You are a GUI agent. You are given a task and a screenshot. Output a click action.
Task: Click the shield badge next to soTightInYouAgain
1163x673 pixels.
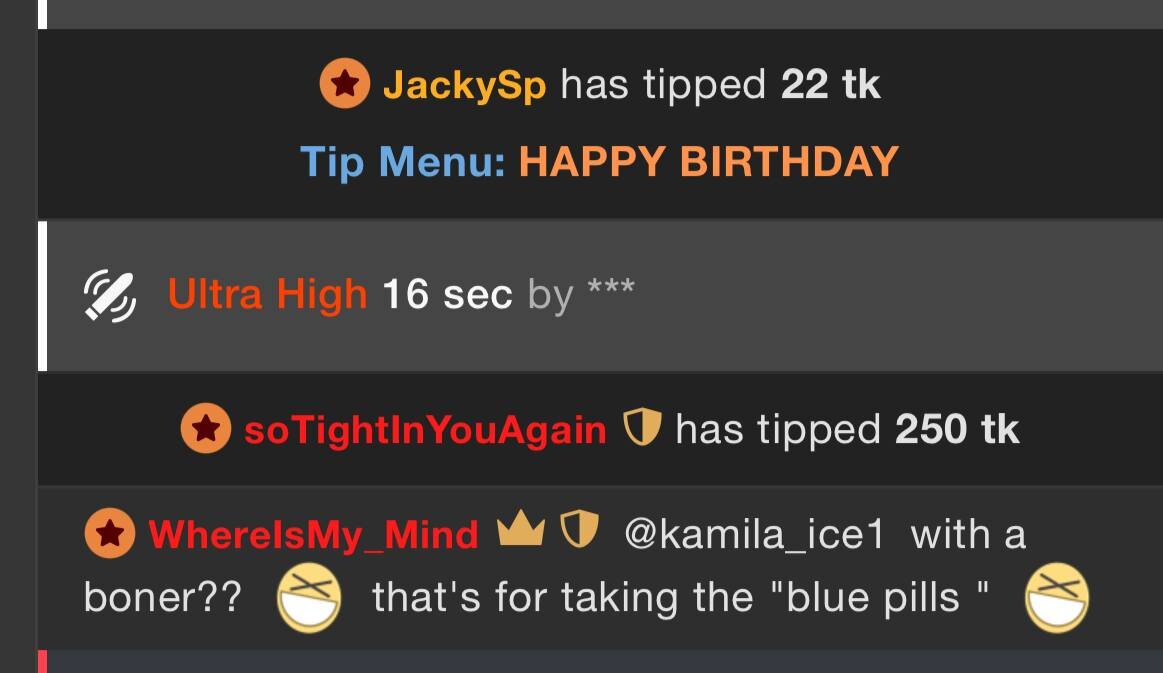pos(642,427)
